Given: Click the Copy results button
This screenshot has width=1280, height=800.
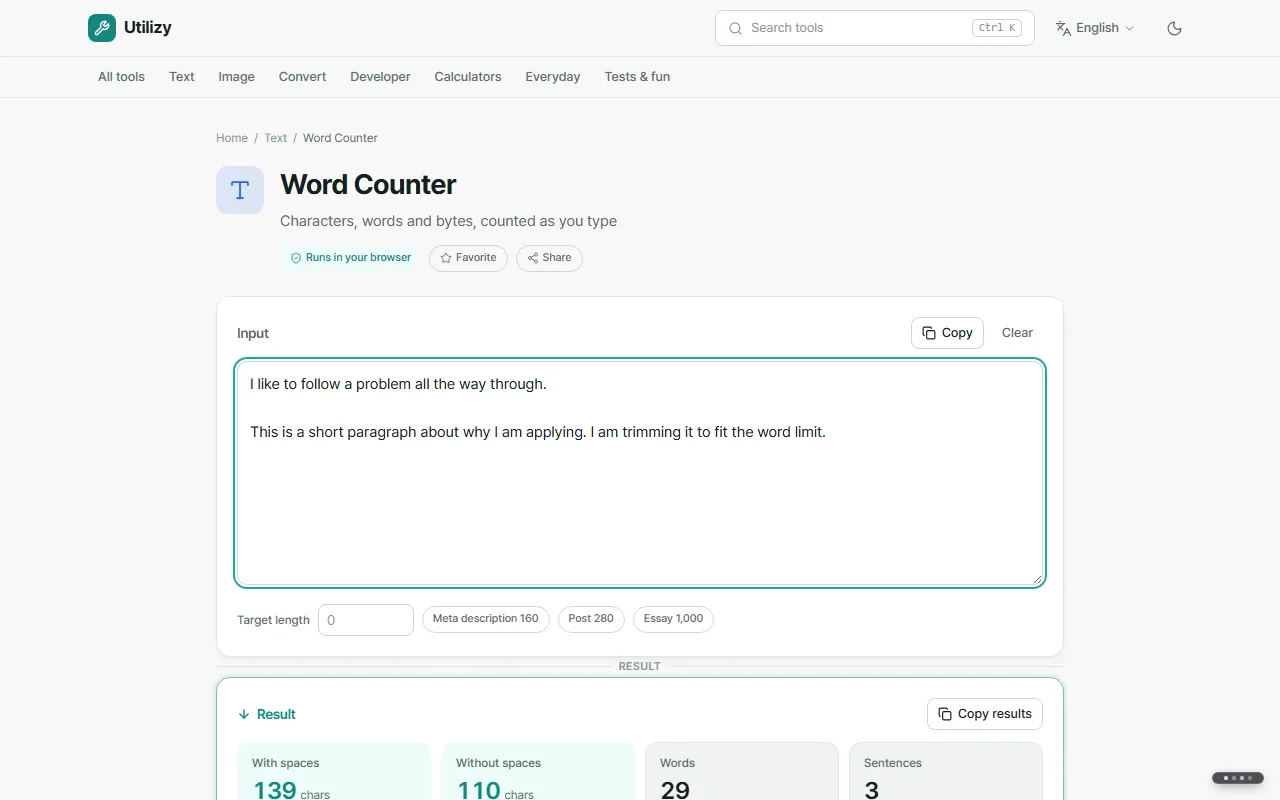Looking at the screenshot, I should click(x=985, y=714).
